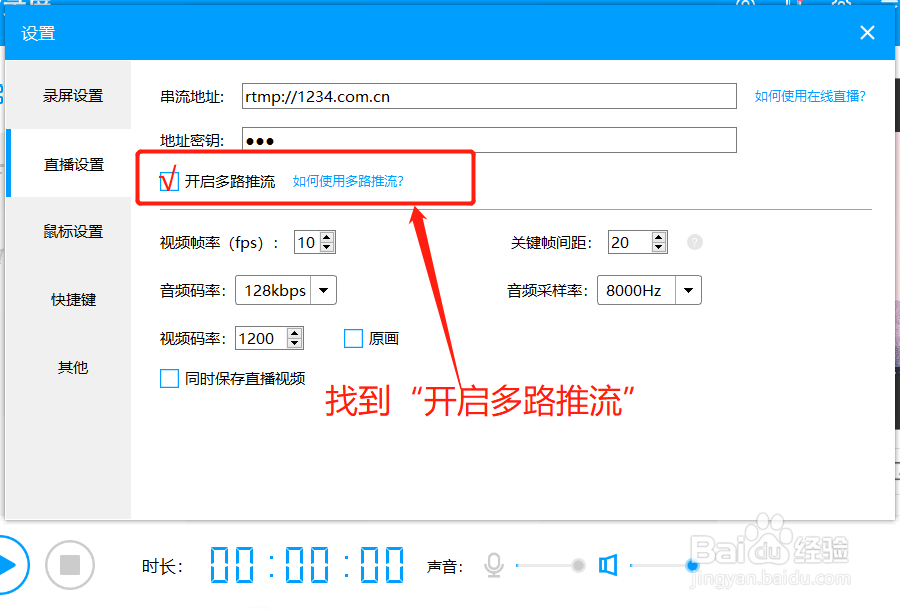Click the blue play button to start recording
This screenshot has height=609, width=900.
pos(11,565)
